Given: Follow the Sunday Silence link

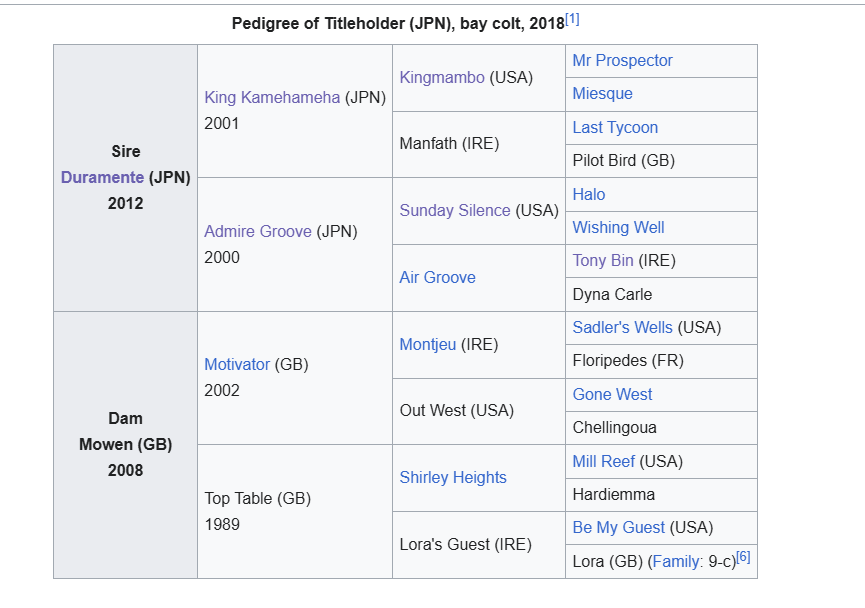Looking at the screenshot, I should [455, 211].
